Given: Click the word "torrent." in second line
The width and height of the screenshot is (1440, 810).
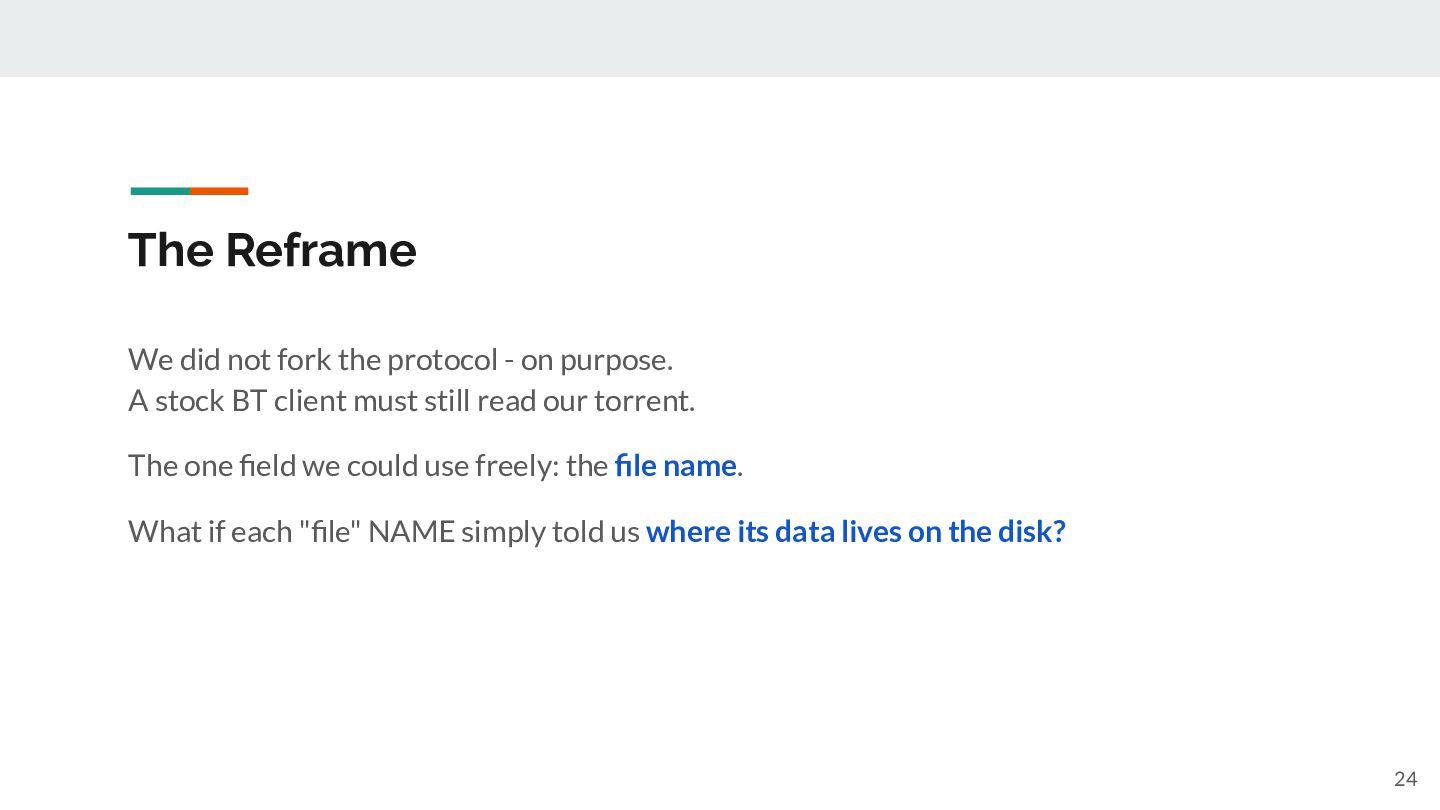Looking at the screenshot, I should tap(644, 401).
